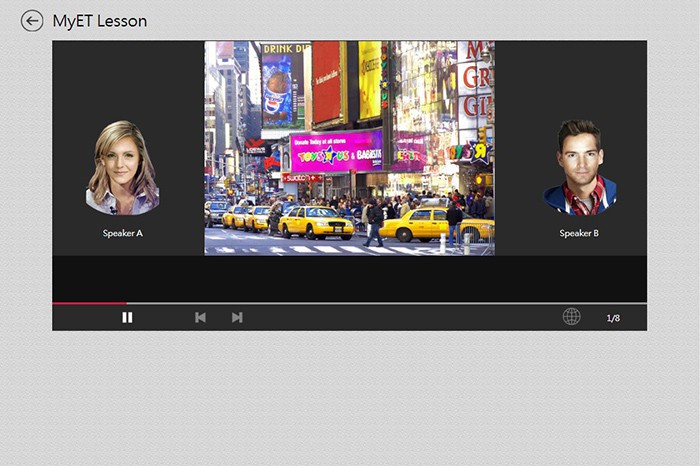Click the red played portion of the progress bar
The width and height of the screenshot is (700, 466).
pyautogui.click(x=89, y=302)
